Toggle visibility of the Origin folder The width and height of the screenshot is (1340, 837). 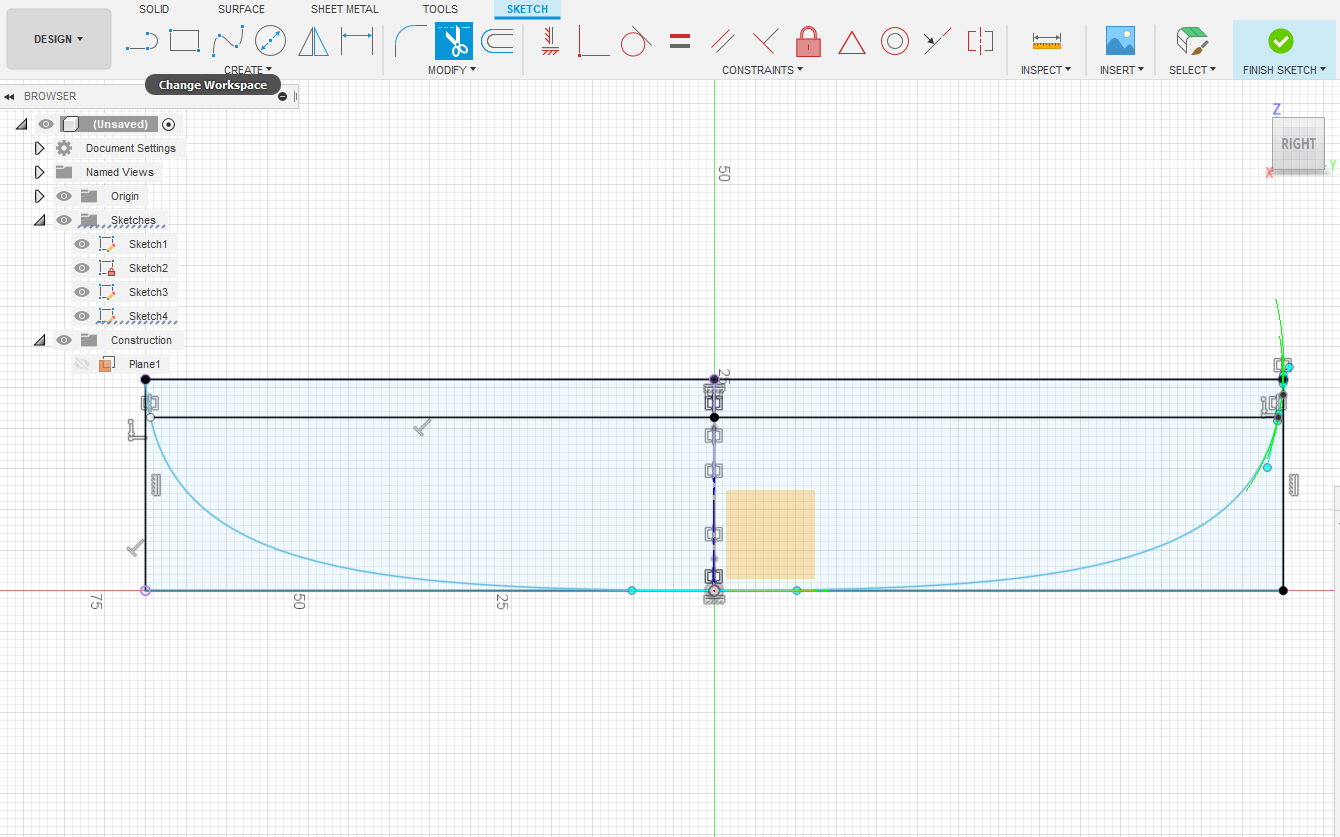(x=64, y=196)
